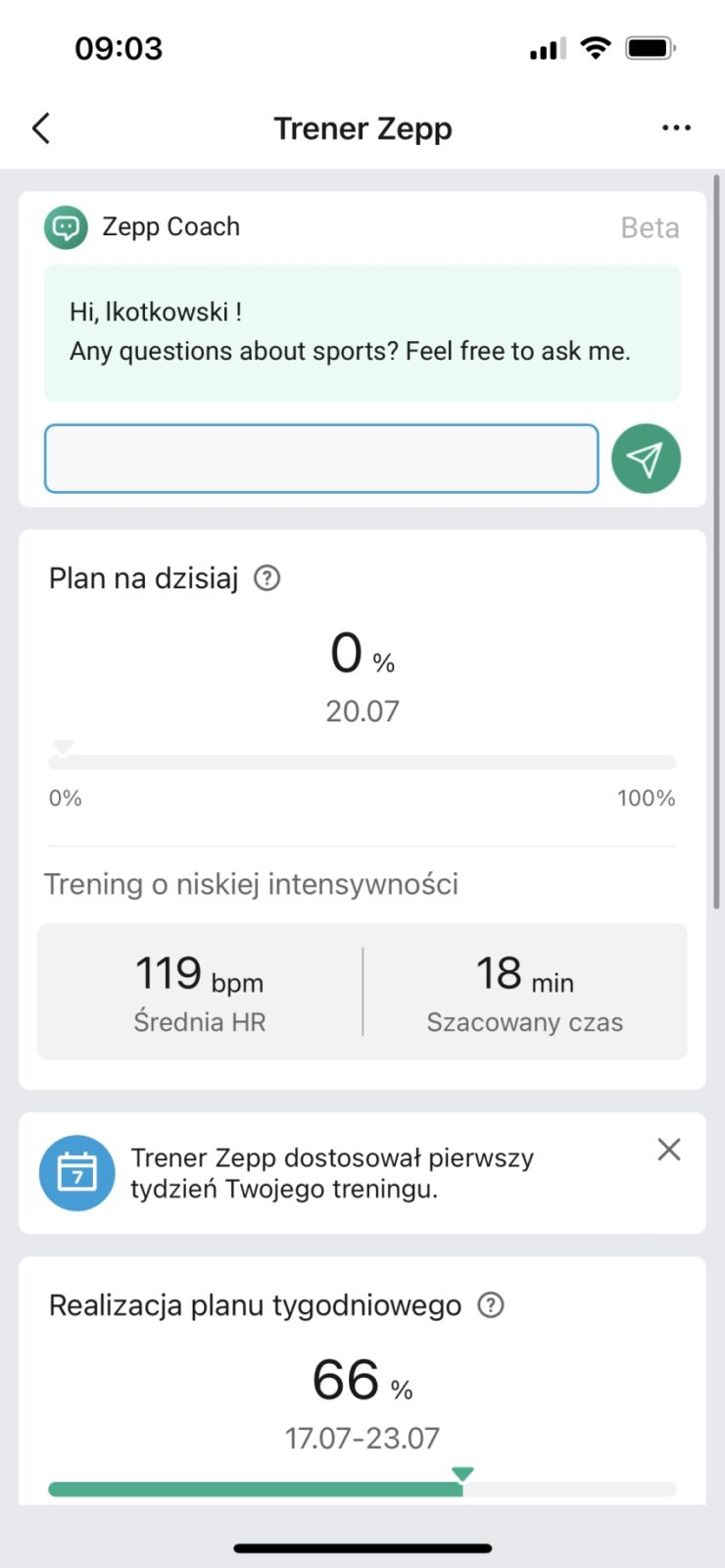
Task: Open the Średnia HR 119 bpm tile
Action: tap(200, 992)
